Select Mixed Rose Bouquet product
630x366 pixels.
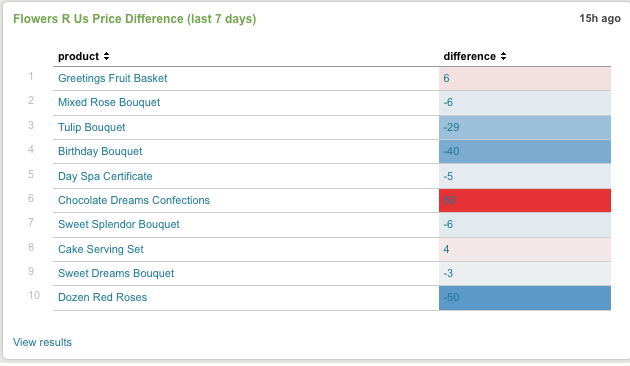click(109, 102)
